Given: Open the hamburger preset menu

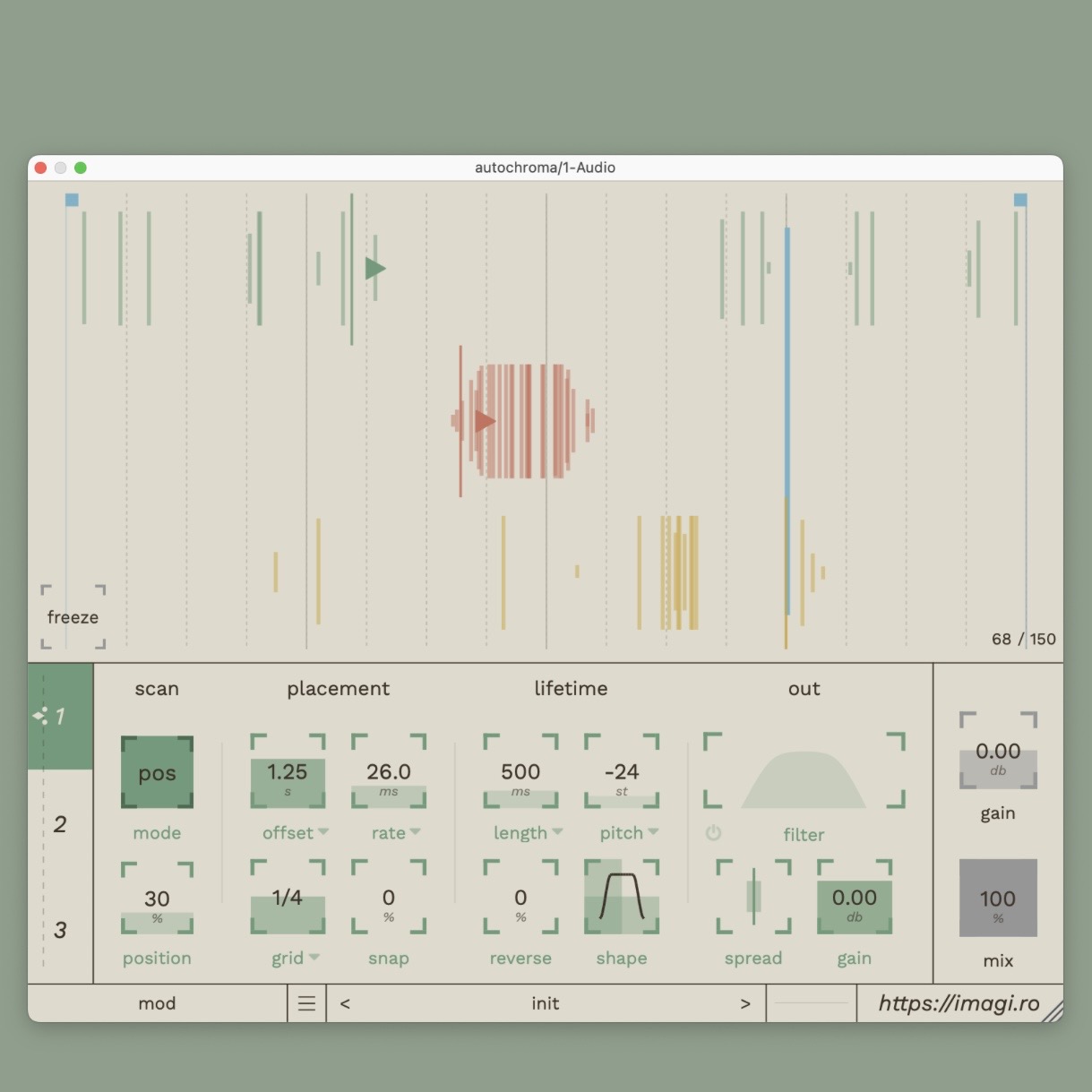Looking at the screenshot, I should pos(306,1003).
